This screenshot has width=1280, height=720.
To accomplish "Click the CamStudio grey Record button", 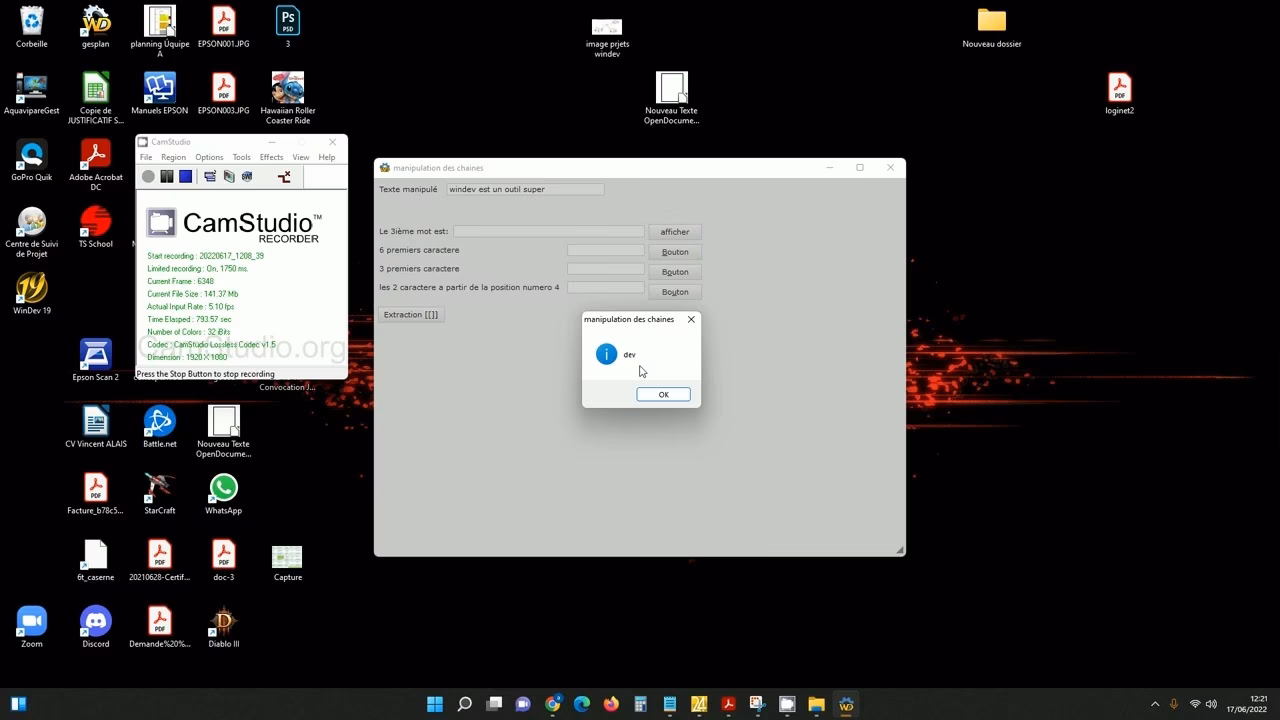I will coord(148,177).
